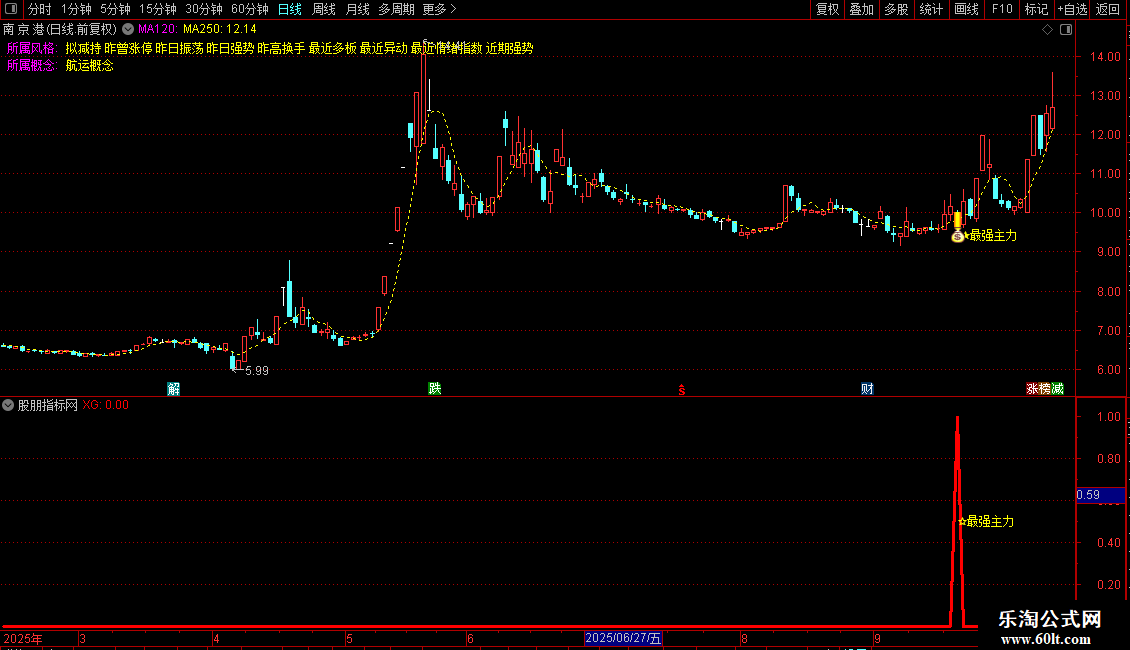The image size is (1130, 650).
Task: Click the 最近异动 style tag
Action: click(x=384, y=48)
